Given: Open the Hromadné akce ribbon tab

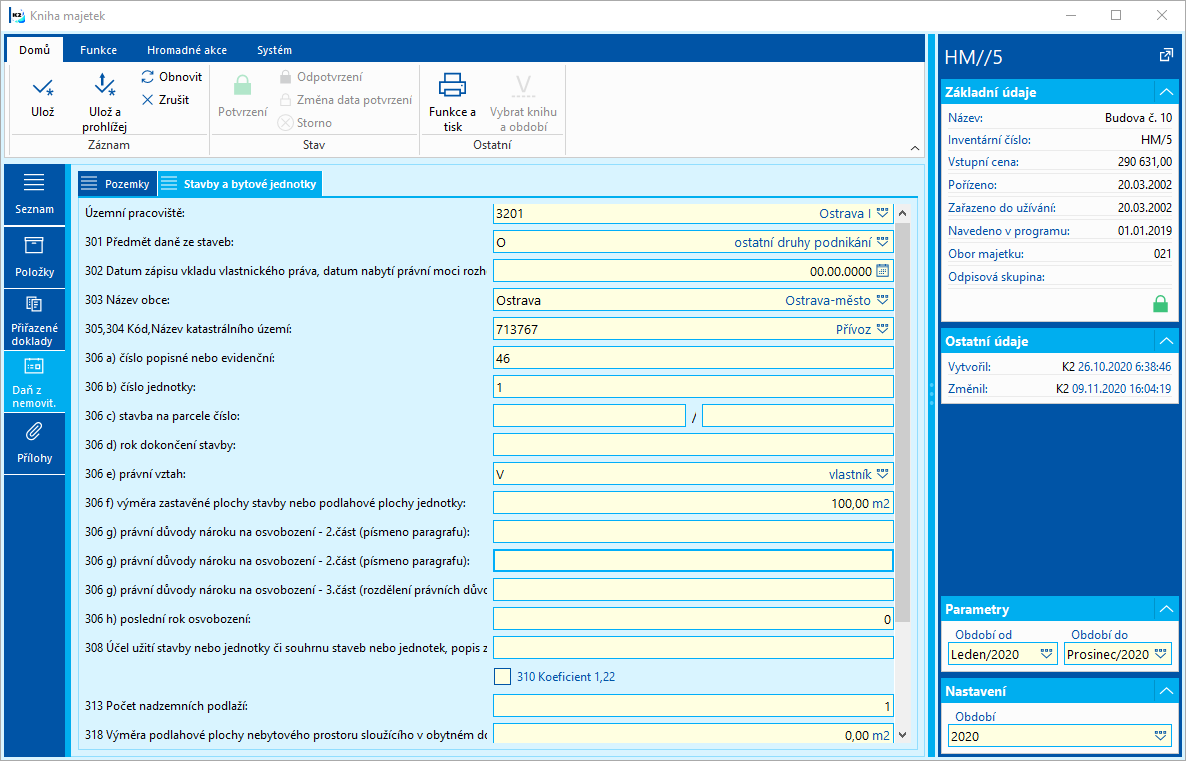Looking at the screenshot, I should point(187,50).
